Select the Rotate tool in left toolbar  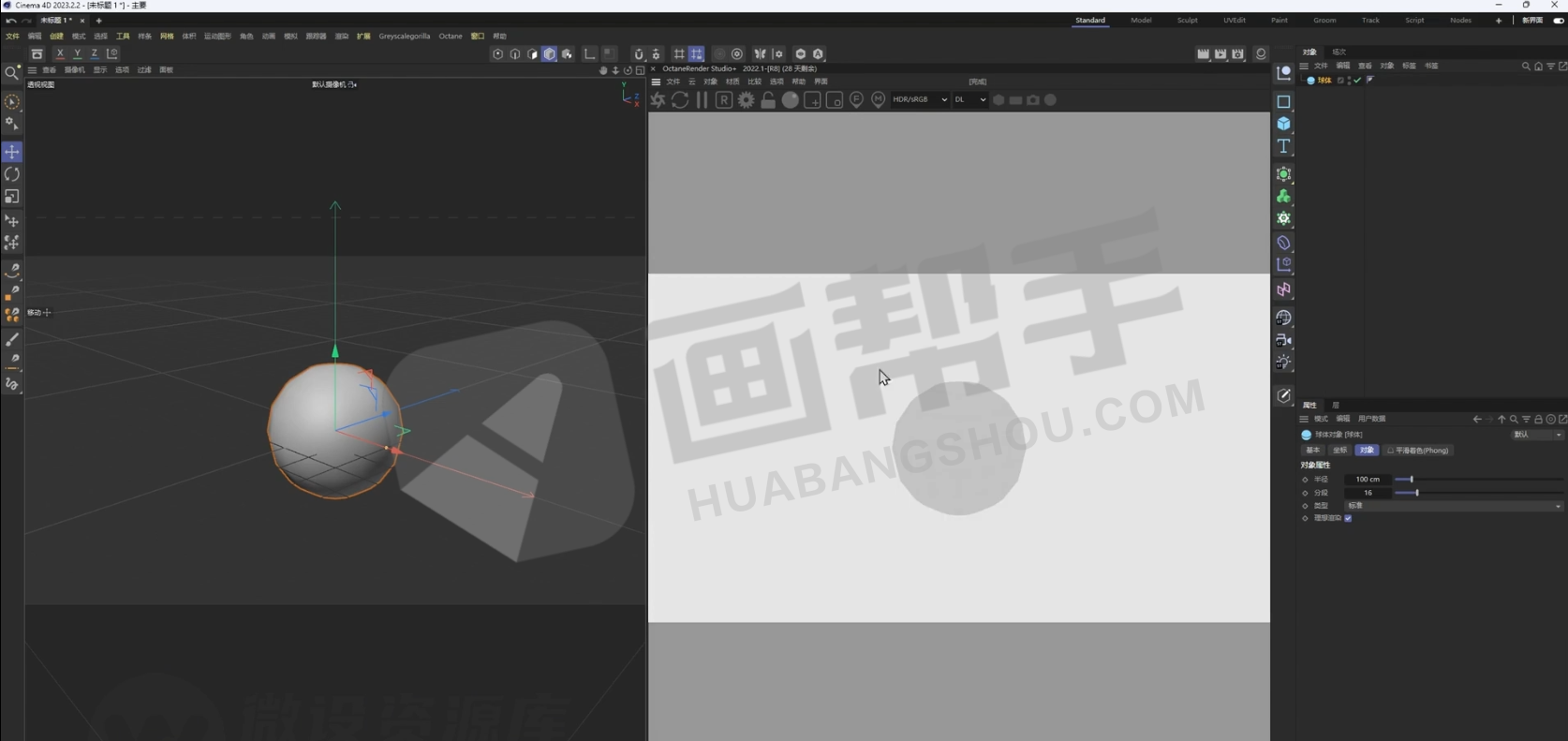[12, 174]
